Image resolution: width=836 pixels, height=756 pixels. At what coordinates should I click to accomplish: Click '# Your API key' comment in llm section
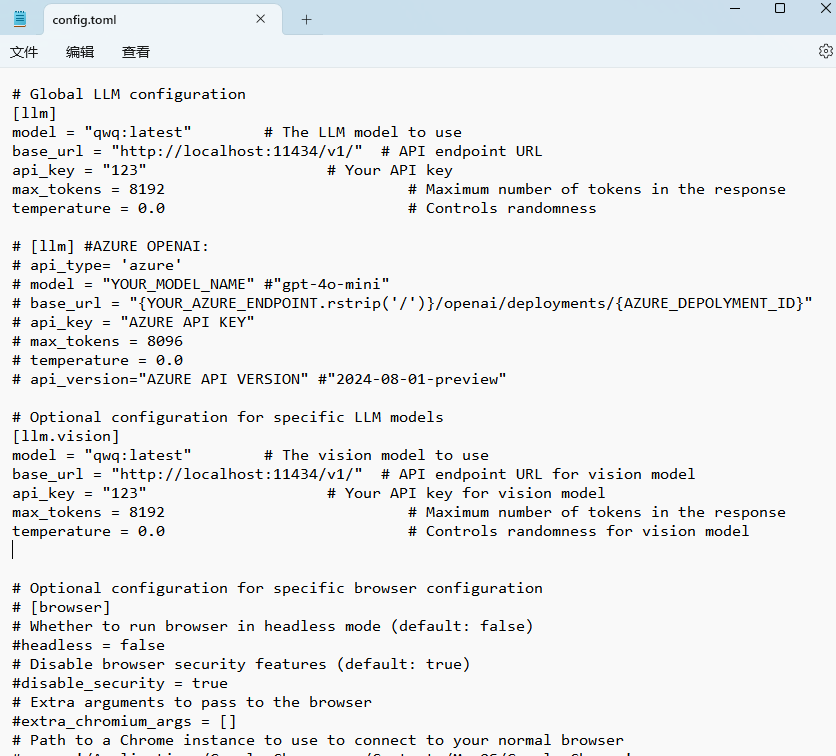390,170
